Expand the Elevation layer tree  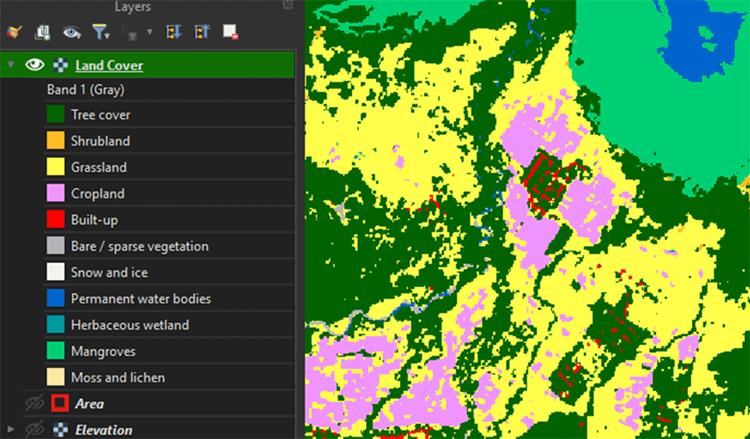(x=11, y=430)
